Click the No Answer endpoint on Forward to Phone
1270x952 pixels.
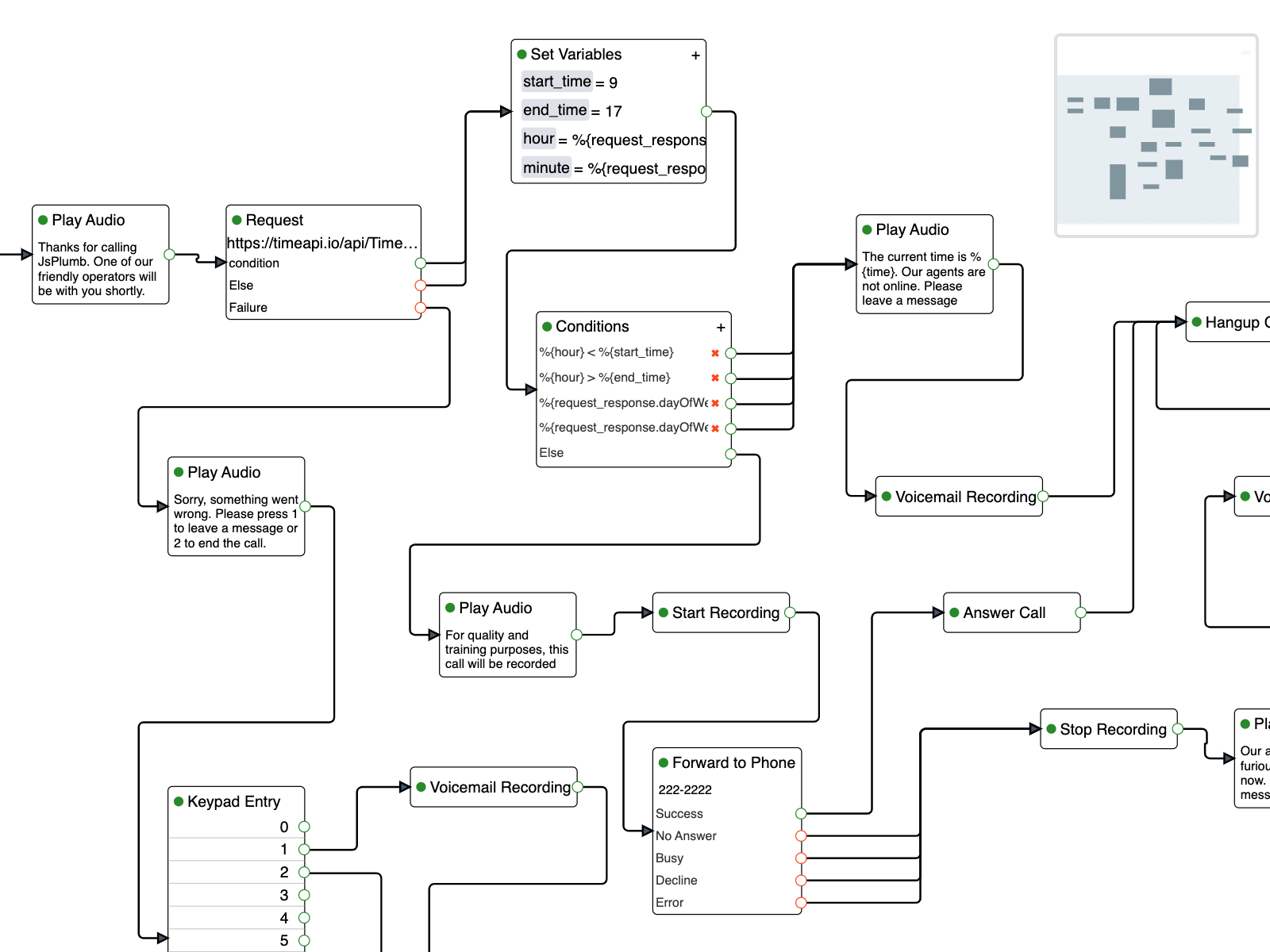[x=800, y=835]
